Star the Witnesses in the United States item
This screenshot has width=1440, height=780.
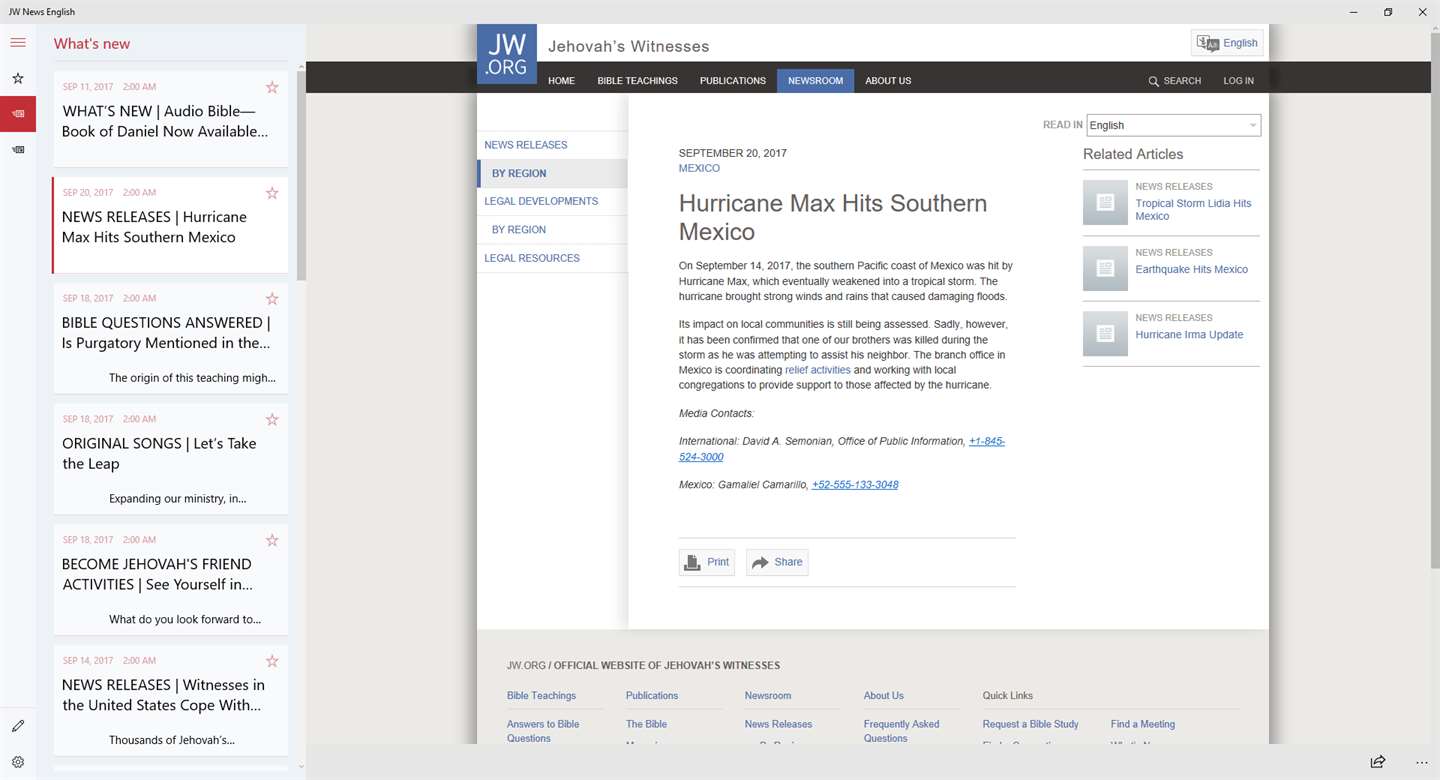coord(272,661)
